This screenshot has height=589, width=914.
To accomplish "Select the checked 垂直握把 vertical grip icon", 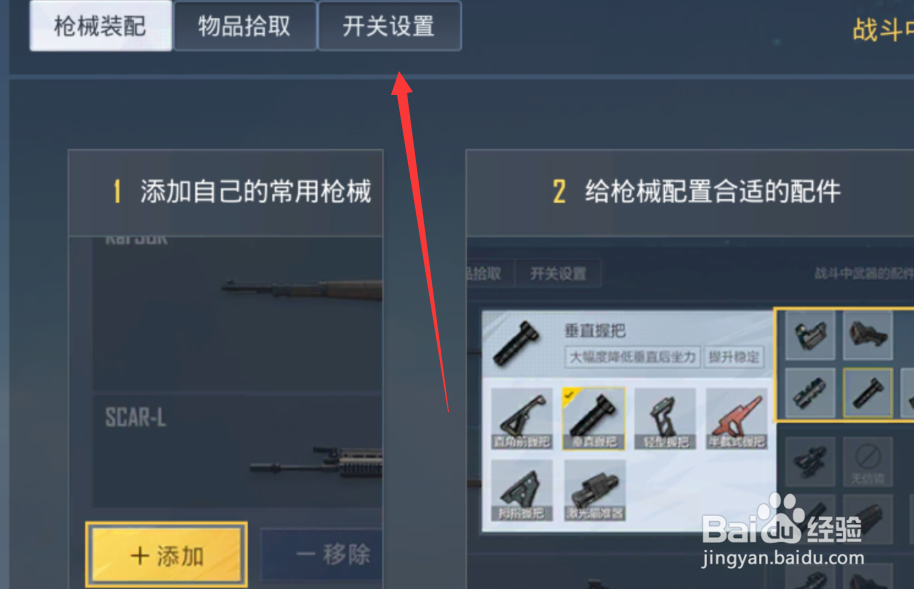I will click(594, 419).
